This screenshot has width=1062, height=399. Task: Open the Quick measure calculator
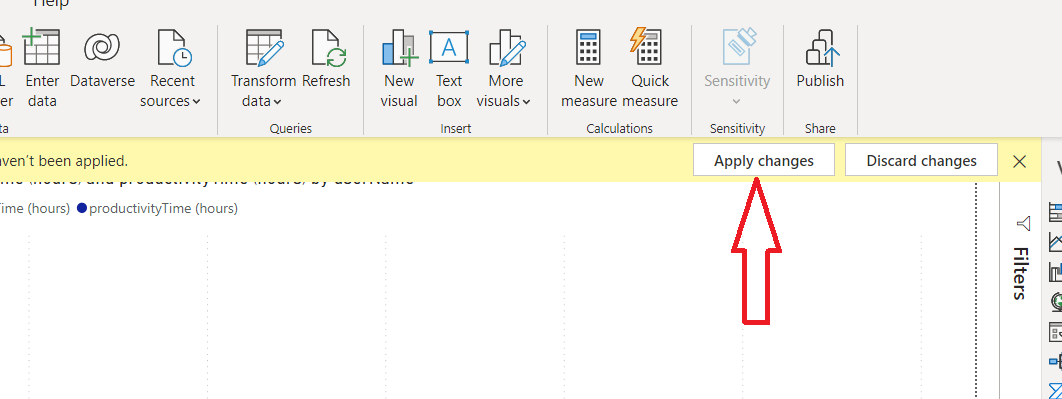tap(650, 68)
